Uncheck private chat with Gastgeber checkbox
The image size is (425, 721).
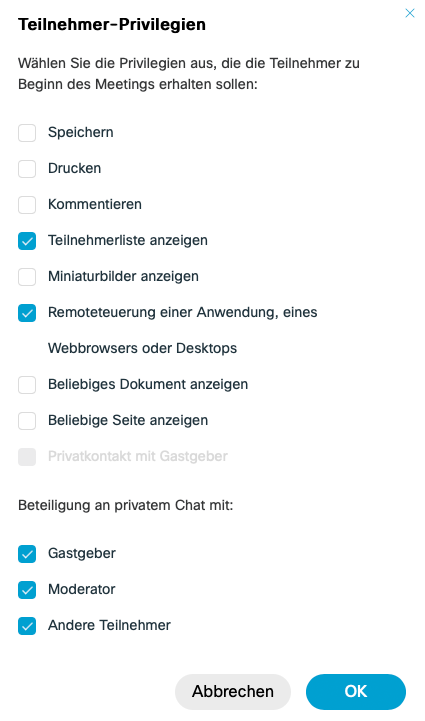pos(27,554)
